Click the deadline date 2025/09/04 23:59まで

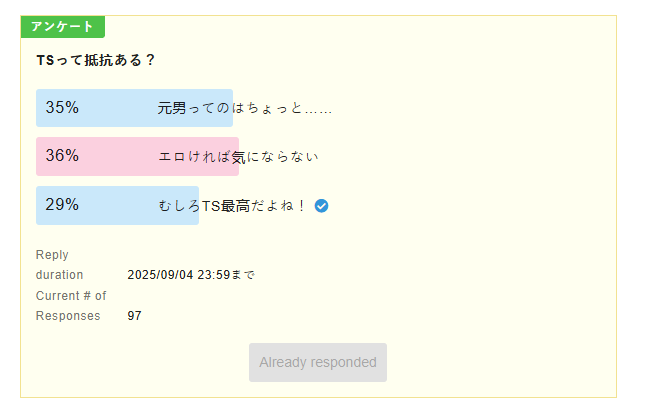[191, 275]
